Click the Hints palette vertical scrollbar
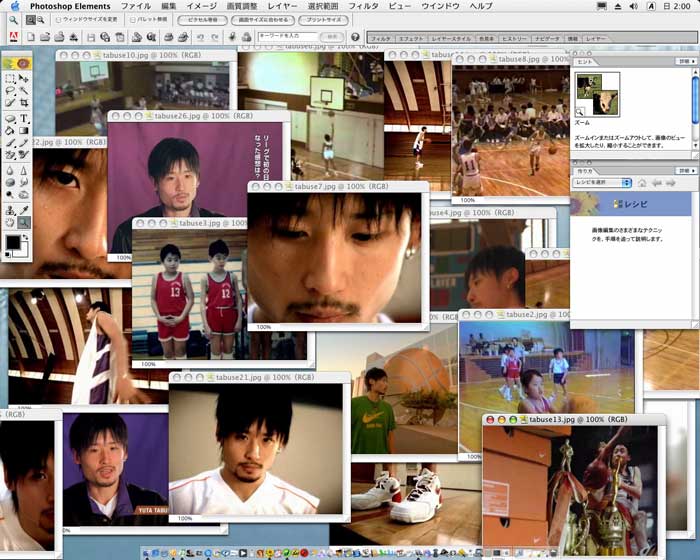This screenshot has width=700, height=560. coord(695,107)
